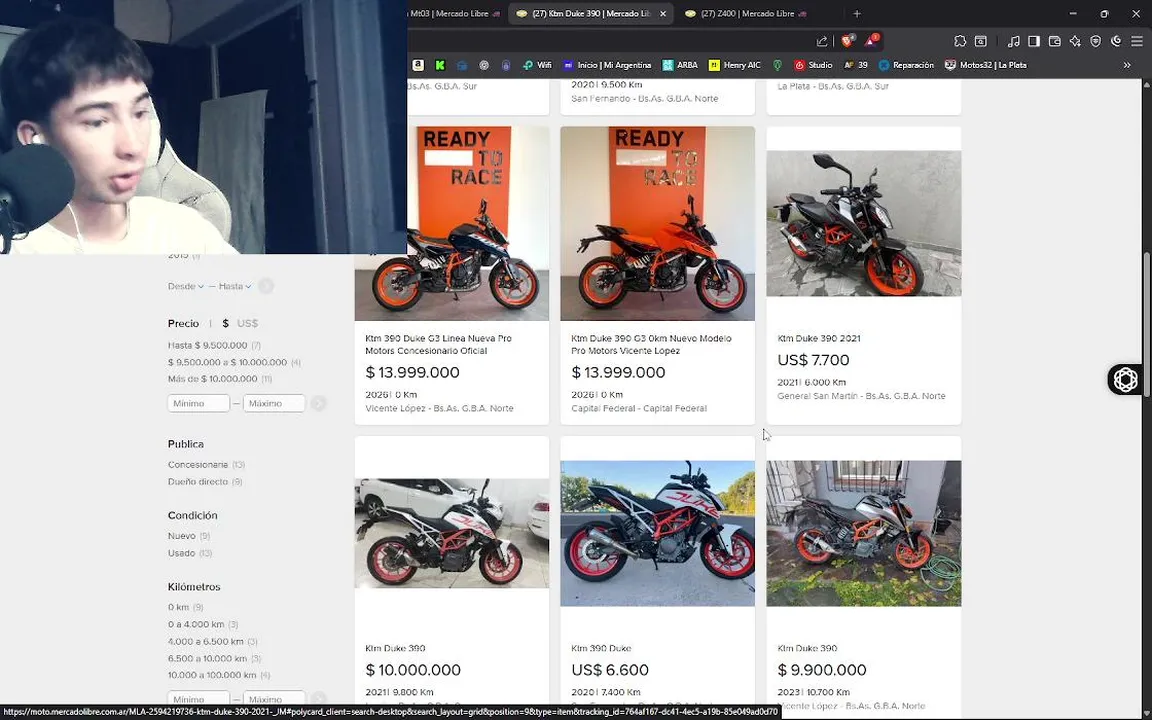
Task: Click the Mínimo price input field
Action: 198,403
